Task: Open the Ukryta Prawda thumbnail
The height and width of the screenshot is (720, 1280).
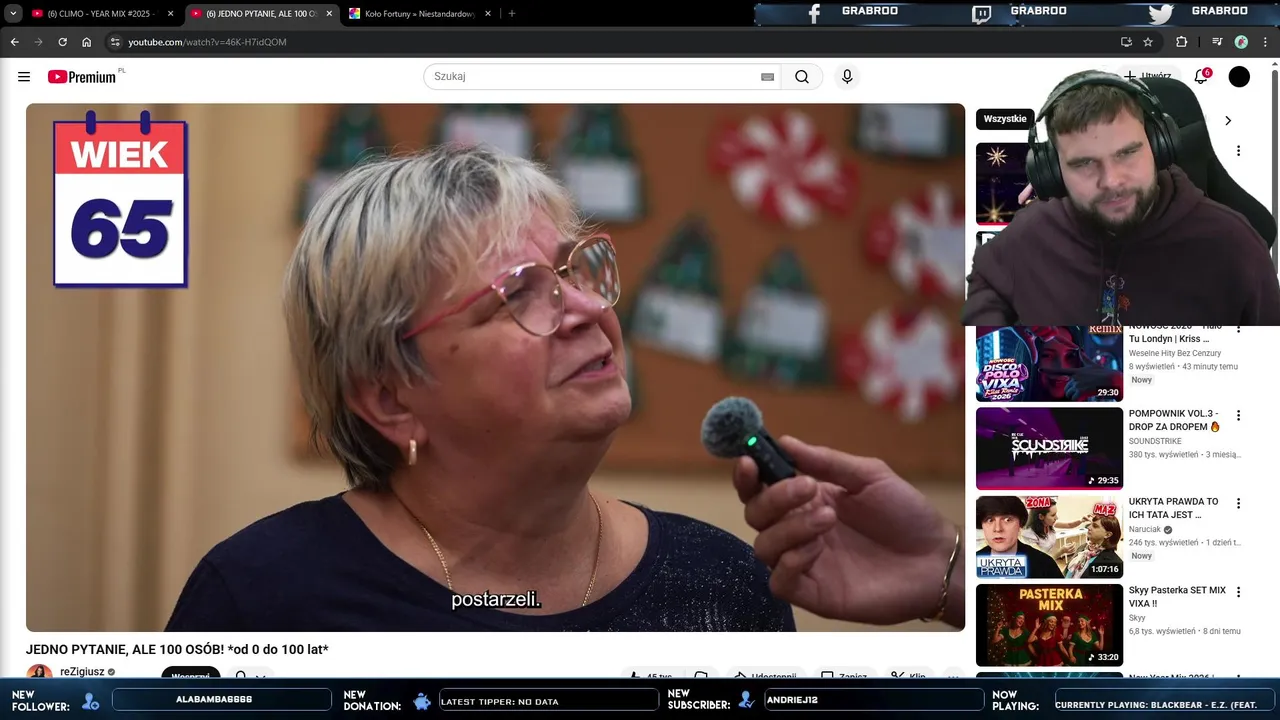Action: click(x=1049, y=537)
